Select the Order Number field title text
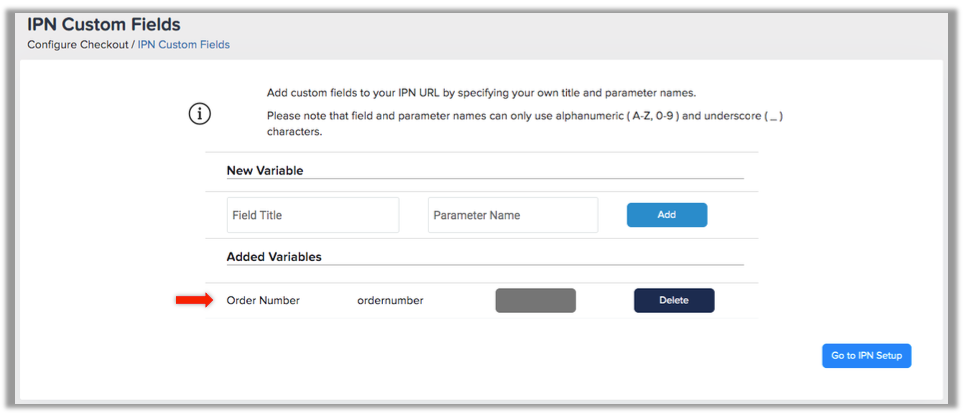This screenshot has width=963, height=413. (263, 301)
